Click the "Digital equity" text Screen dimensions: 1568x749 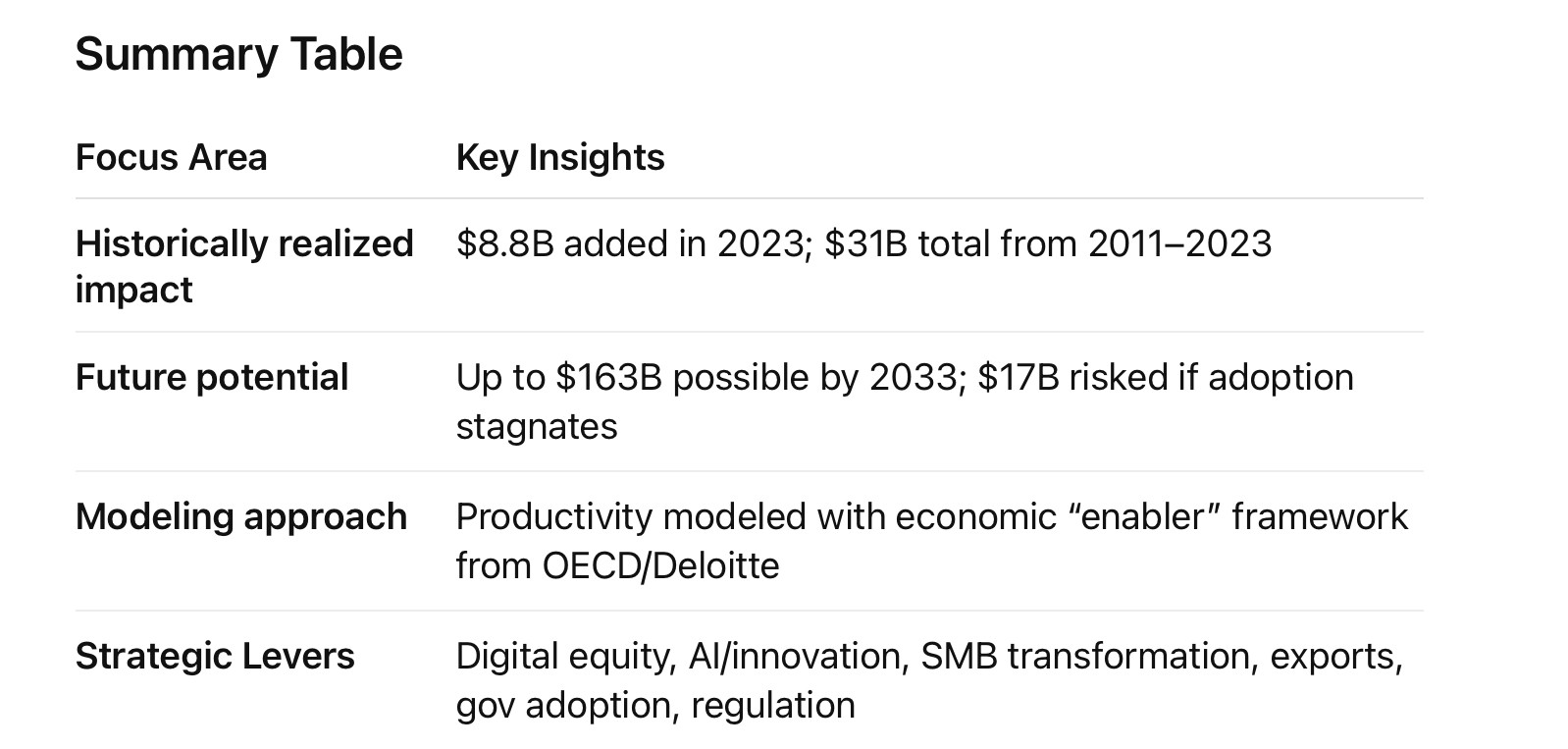click(x=565, y=656)
